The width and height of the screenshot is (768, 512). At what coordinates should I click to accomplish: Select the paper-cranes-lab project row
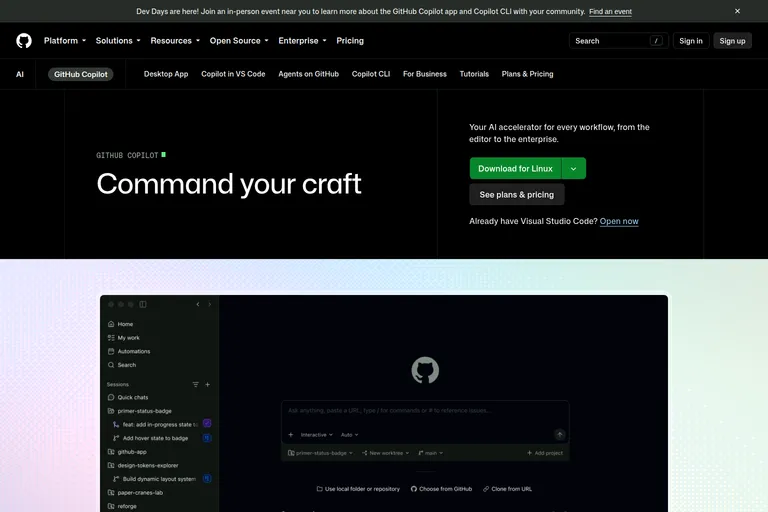tap(135, 492)
